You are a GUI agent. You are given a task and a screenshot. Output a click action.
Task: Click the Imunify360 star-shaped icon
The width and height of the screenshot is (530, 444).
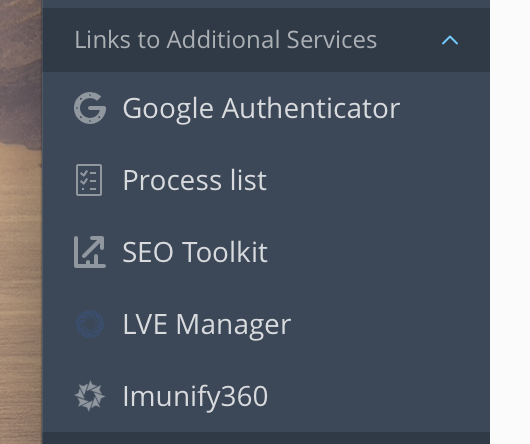pos(90,396)
